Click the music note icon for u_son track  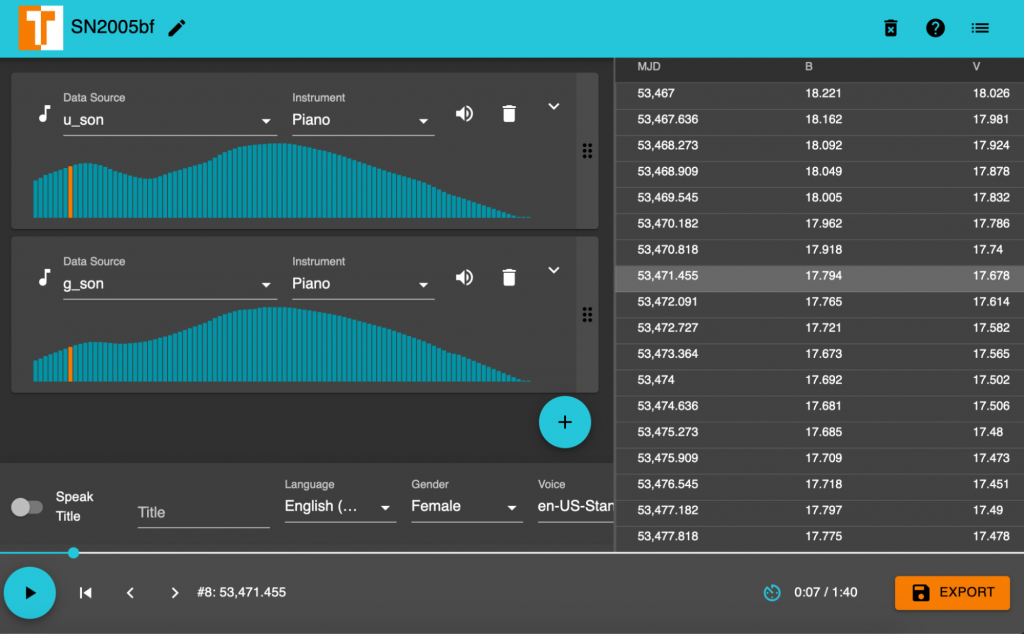click(x=44, y=114)
